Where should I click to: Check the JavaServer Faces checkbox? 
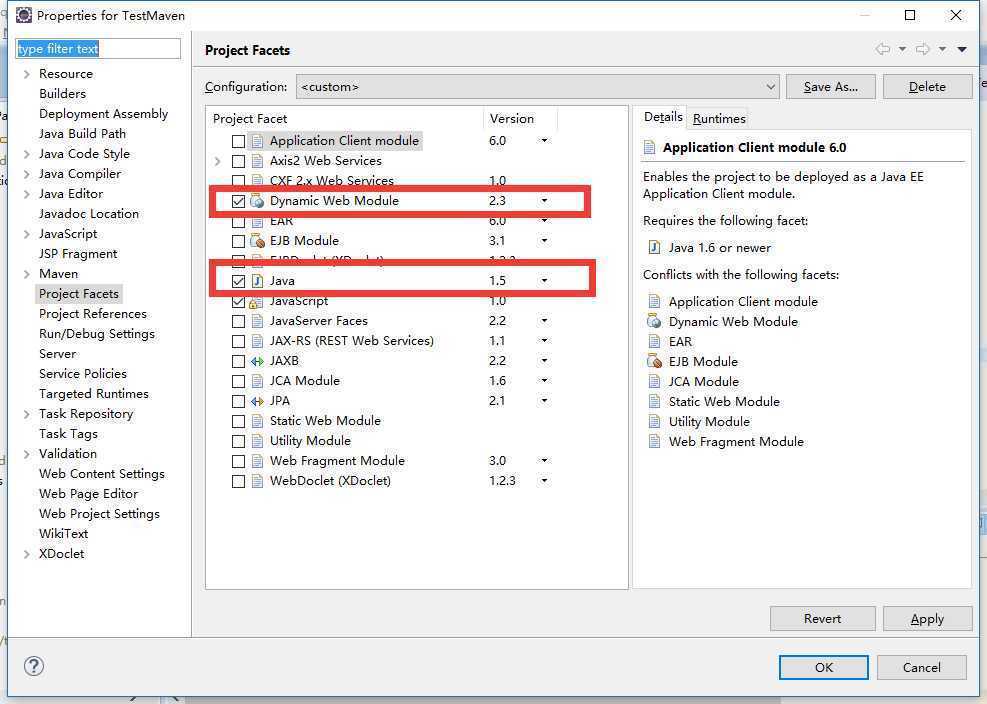click(x=238, y=322)
